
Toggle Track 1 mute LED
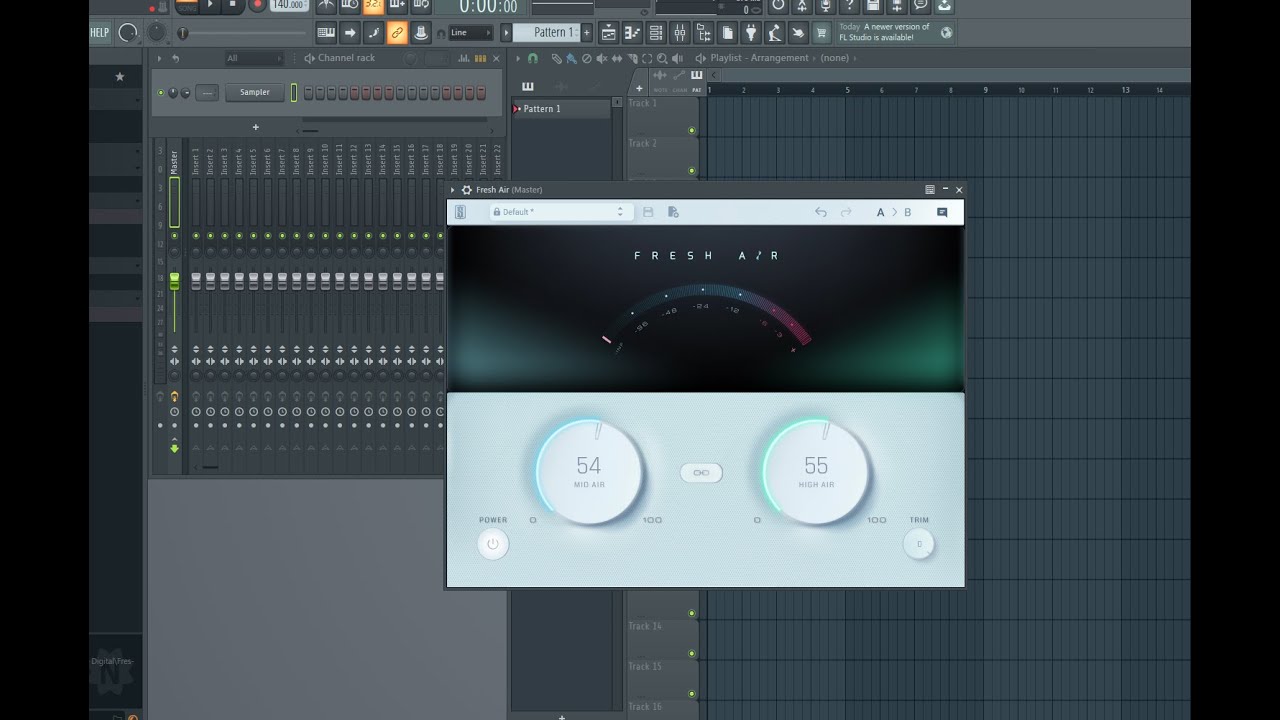[691, 130]
